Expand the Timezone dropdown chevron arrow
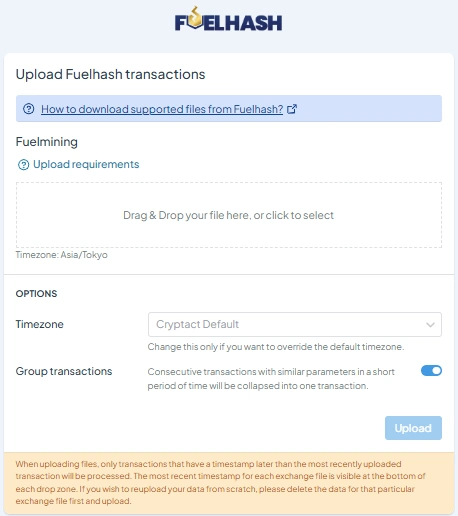The height and width of the screenshot is (516, 458). [x=430, y=325]
